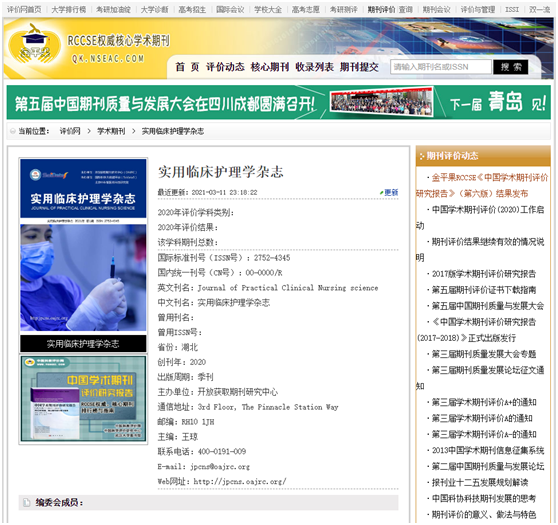Open 评价网首页 in the top navigation
Viewport: 558px width, 525px height.
tap(24, 10)
